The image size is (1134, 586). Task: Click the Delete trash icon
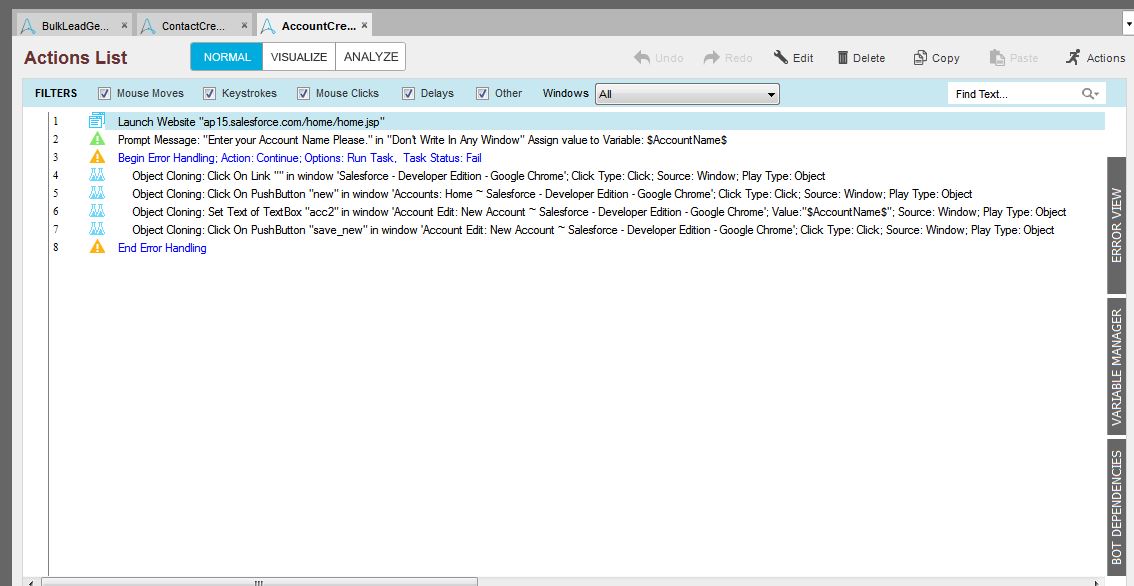click(843, 58)
